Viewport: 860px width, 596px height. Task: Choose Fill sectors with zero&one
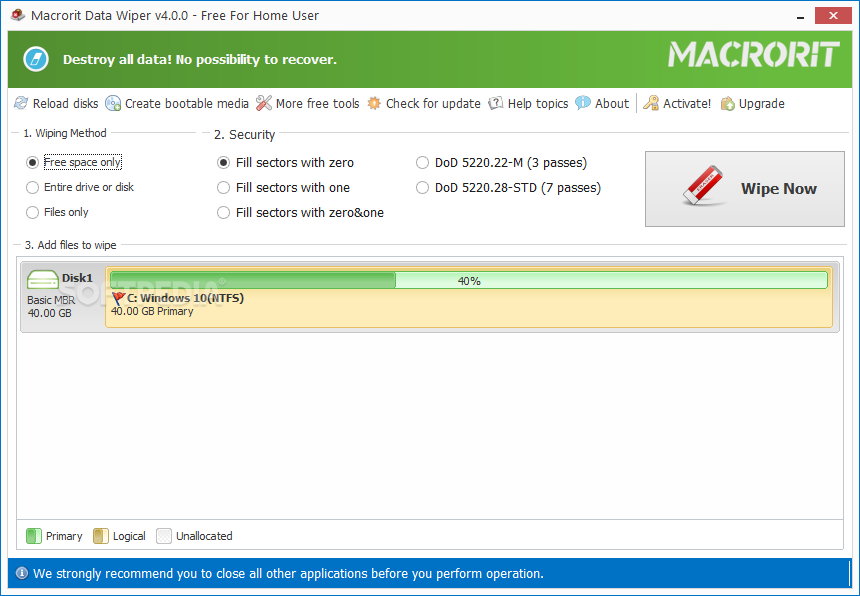[x=301, y=213]
